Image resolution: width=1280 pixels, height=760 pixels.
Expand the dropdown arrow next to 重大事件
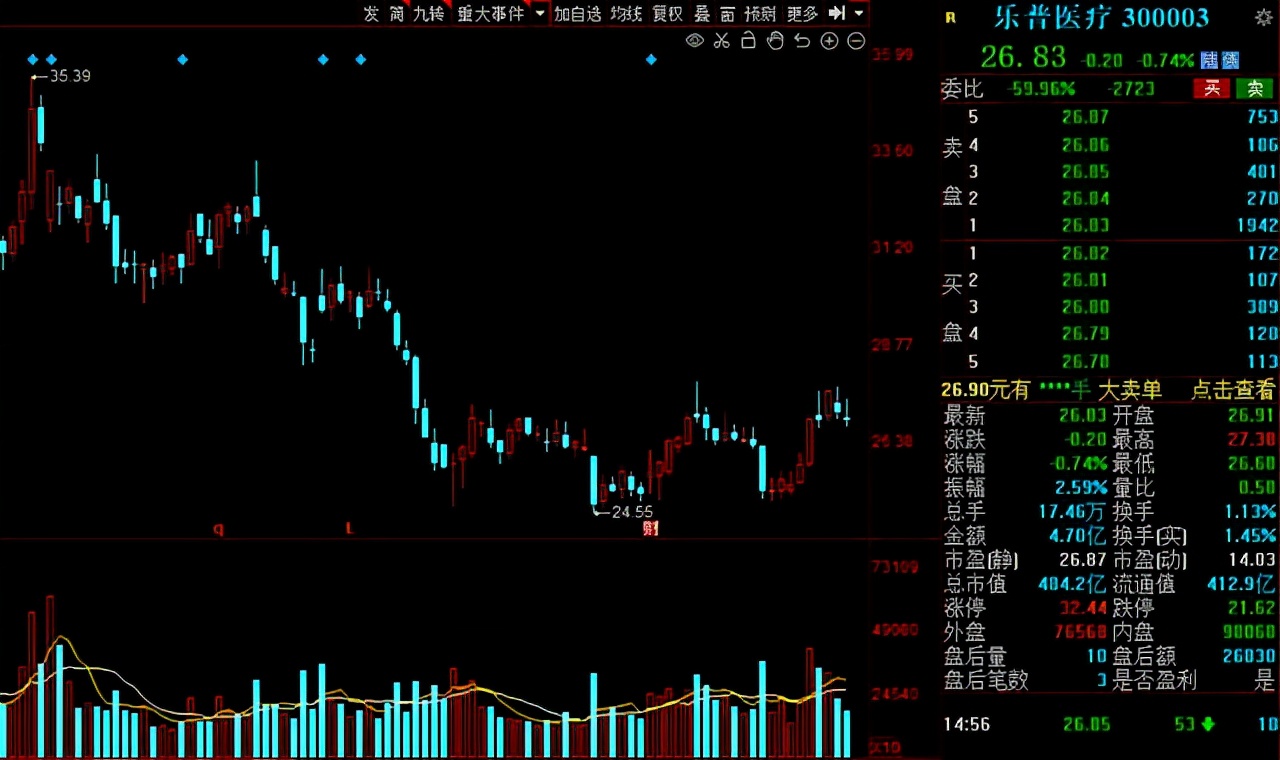[x=540, y=13]
